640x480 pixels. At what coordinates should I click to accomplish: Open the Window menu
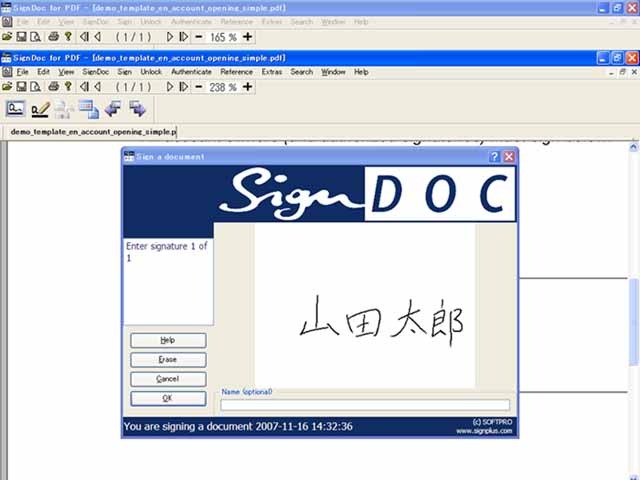333,72
